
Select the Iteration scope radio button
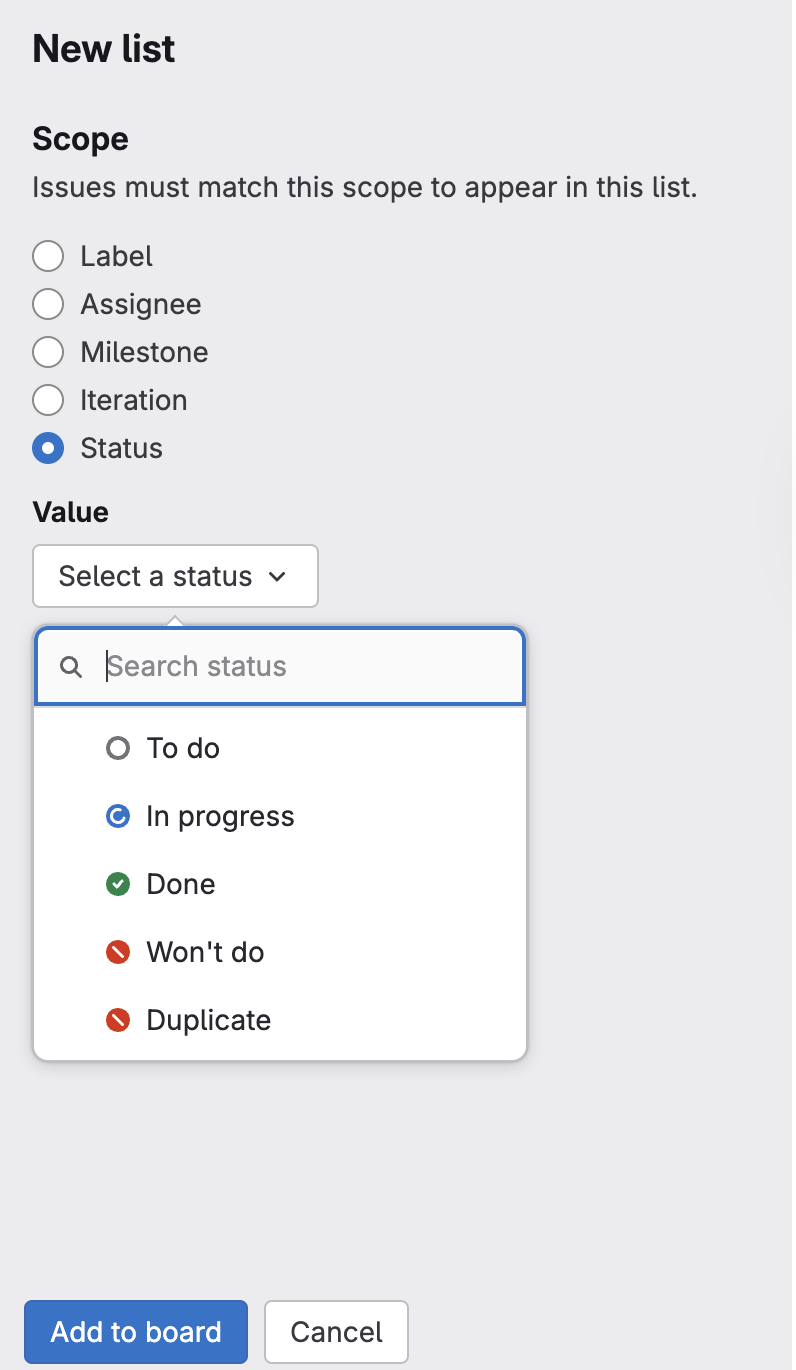pyautogui.click(x=48, y=400)
